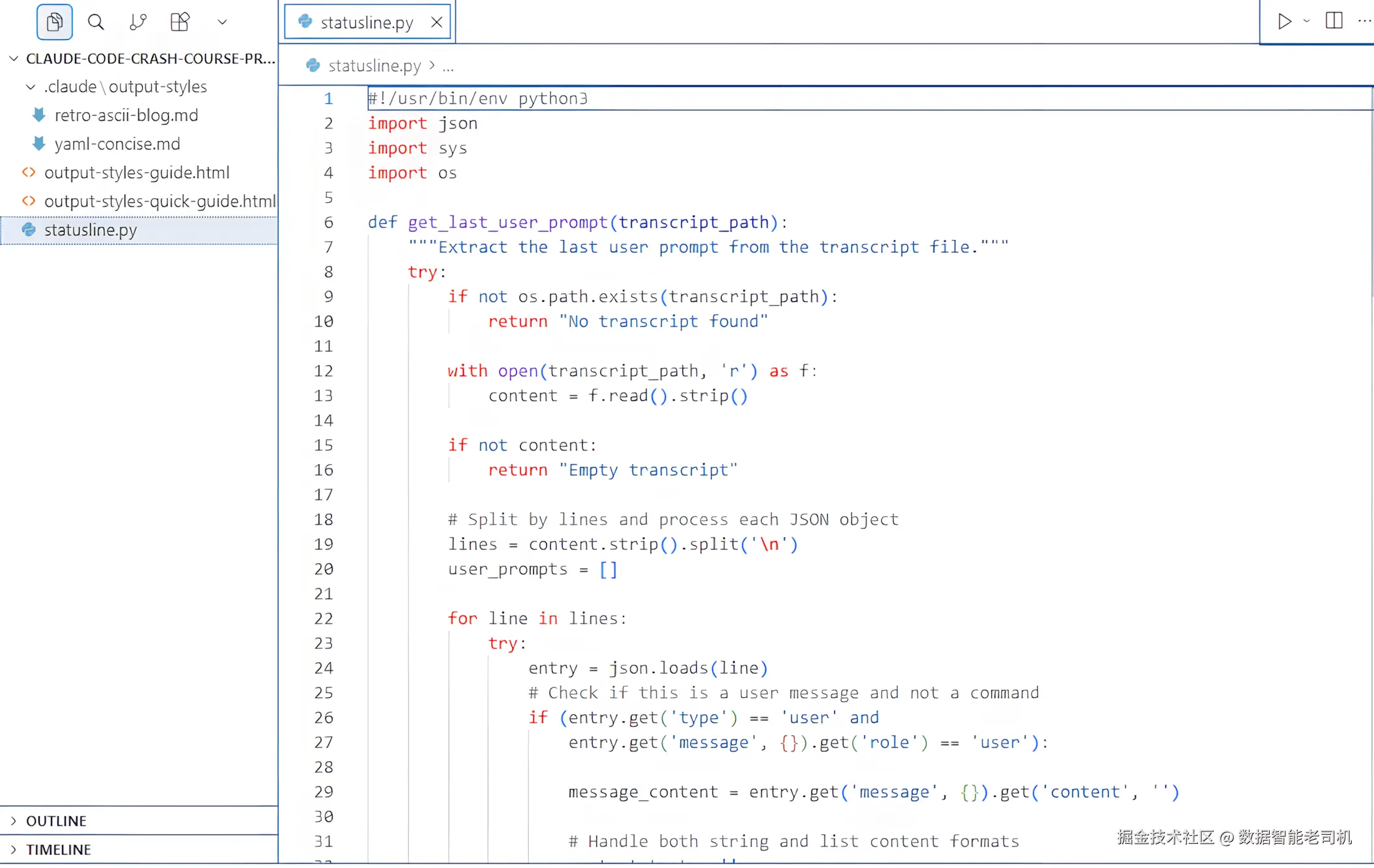Open the Extensions view icon
This screenshot has height=868, width=1374.
coord(179,22)
